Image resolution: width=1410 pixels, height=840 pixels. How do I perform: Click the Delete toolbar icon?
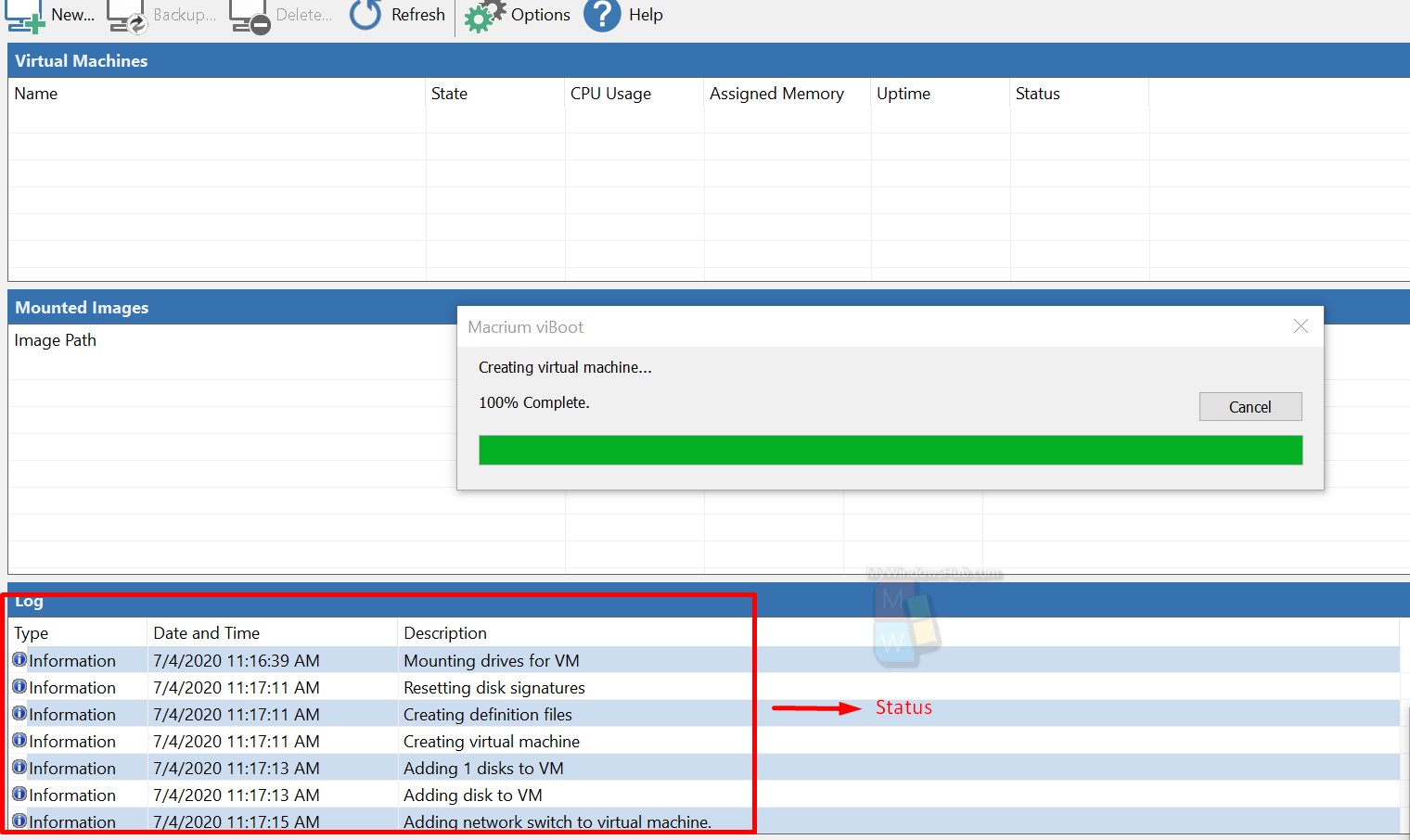point(250,16)
